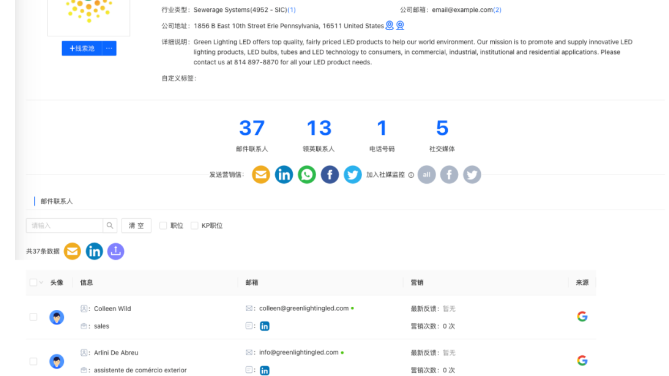Focus the 请输入 search input field

[x=64, y=225]
